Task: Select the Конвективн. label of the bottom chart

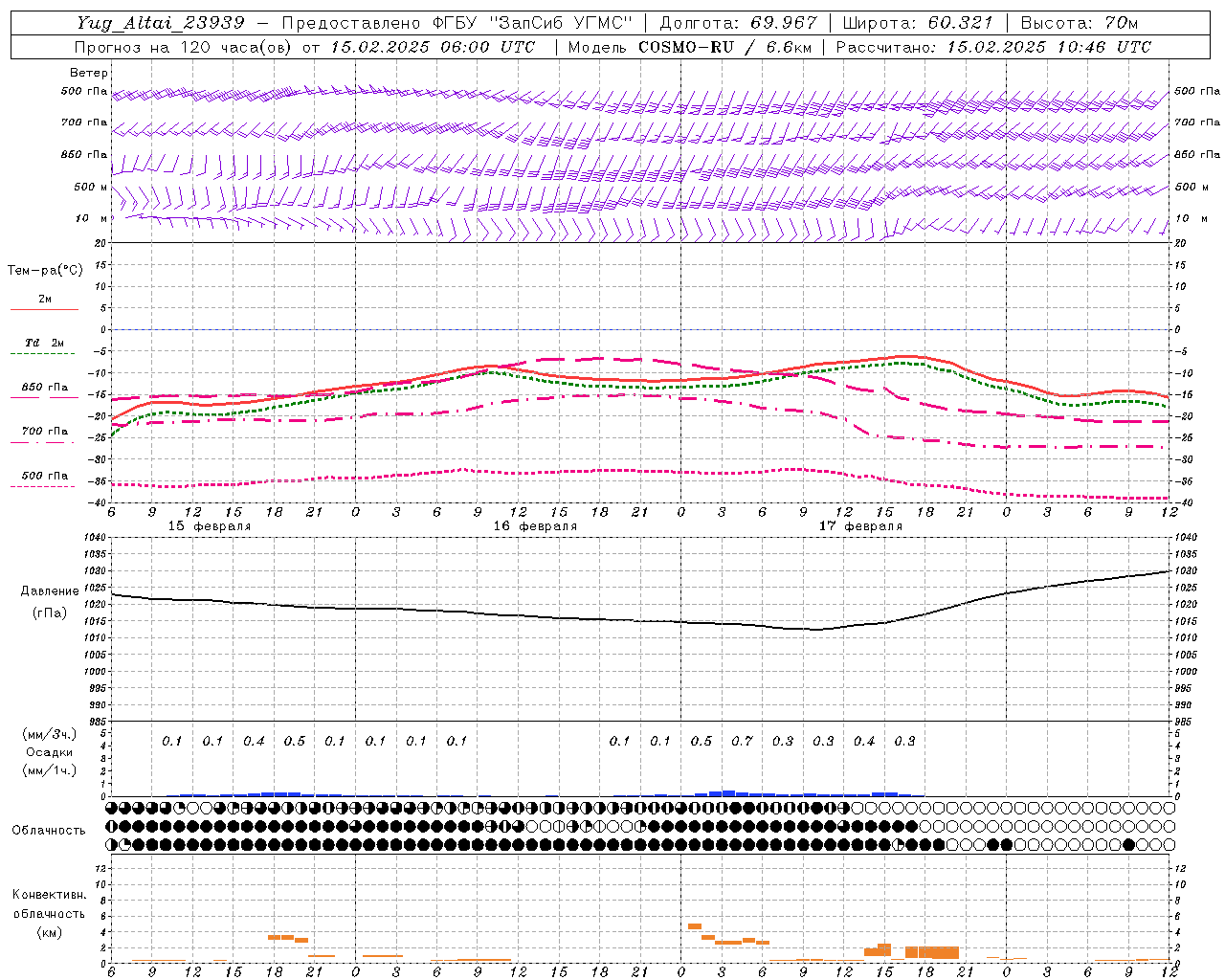Action: click(x=49, y=895)
